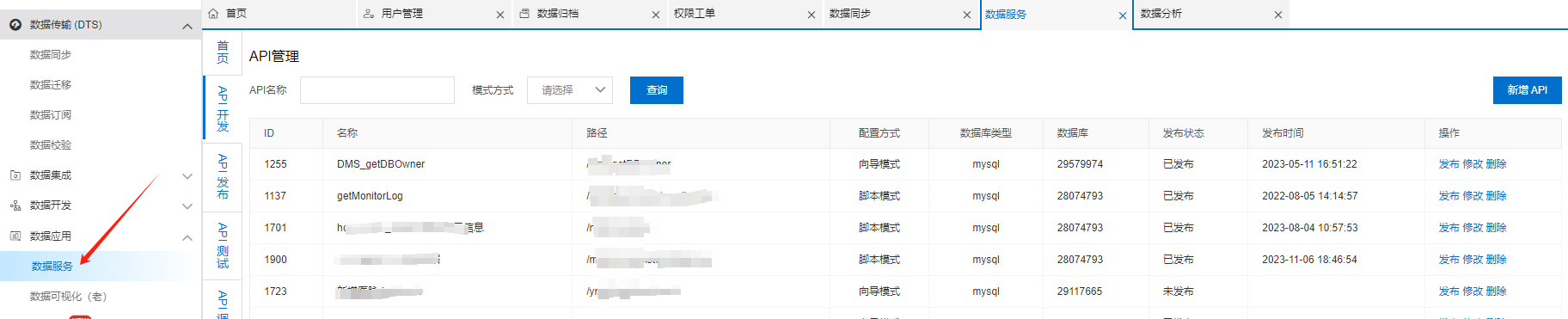This screenshot has width=1568, height=319.
Task: Click the user icon in the 用户管理 tab
Action: (x=369, y=14)
